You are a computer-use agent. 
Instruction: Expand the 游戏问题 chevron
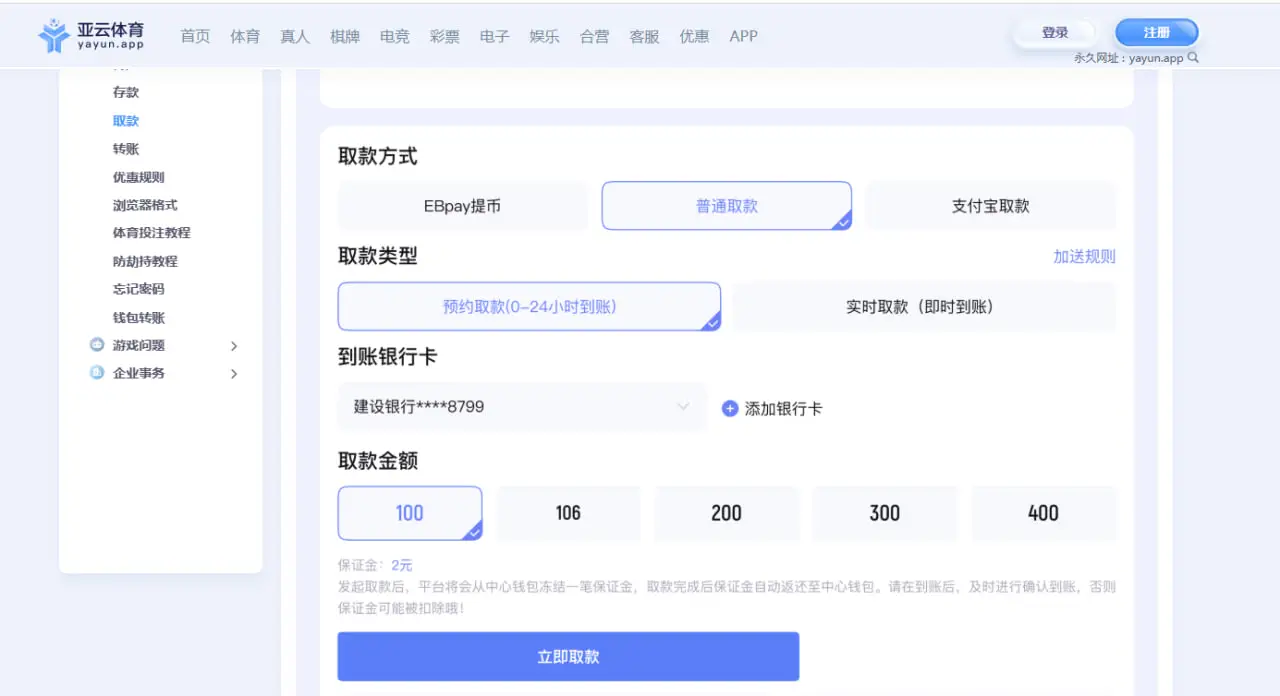[x=234, y=346]
